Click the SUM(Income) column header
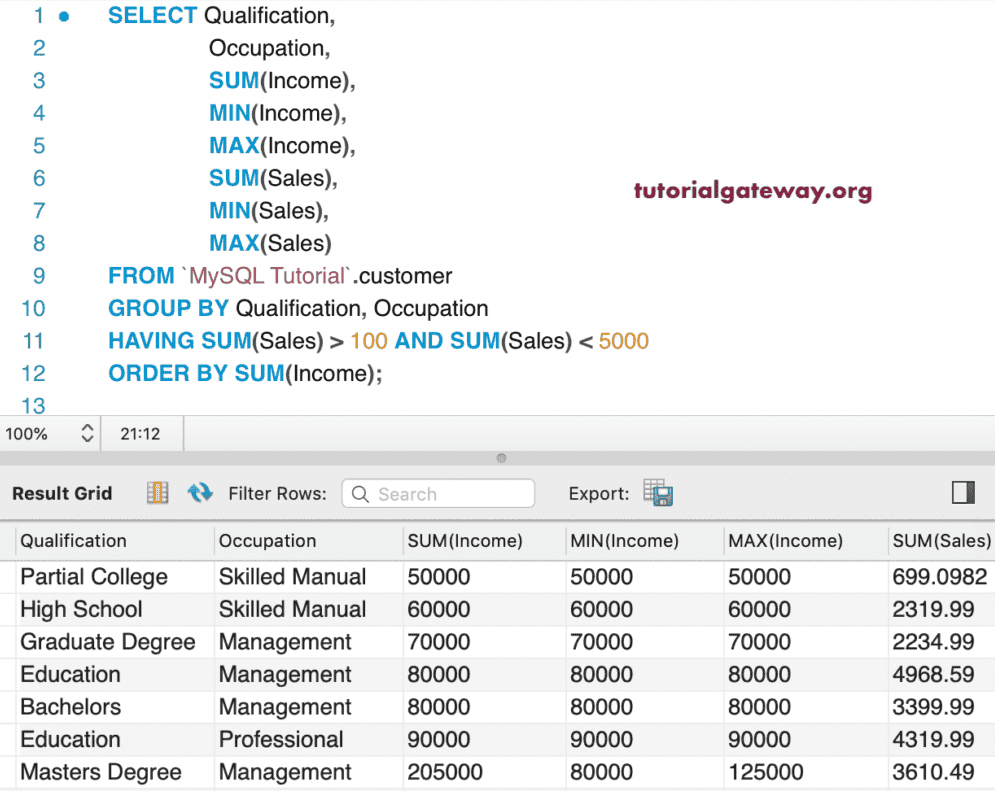Viewport: 995px width, 791px height. tap(464, 541)
